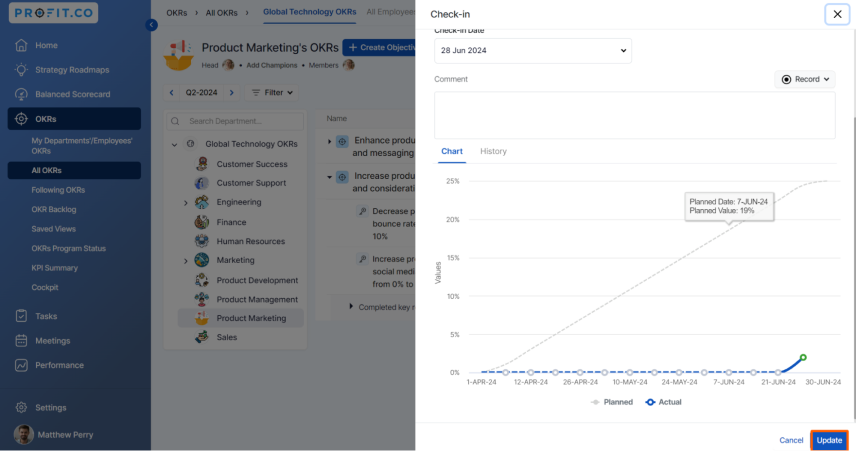Image resolution: width=856 pixels, height=451 pixels.
Task: Expand Completed key results section
Action: 351,307
